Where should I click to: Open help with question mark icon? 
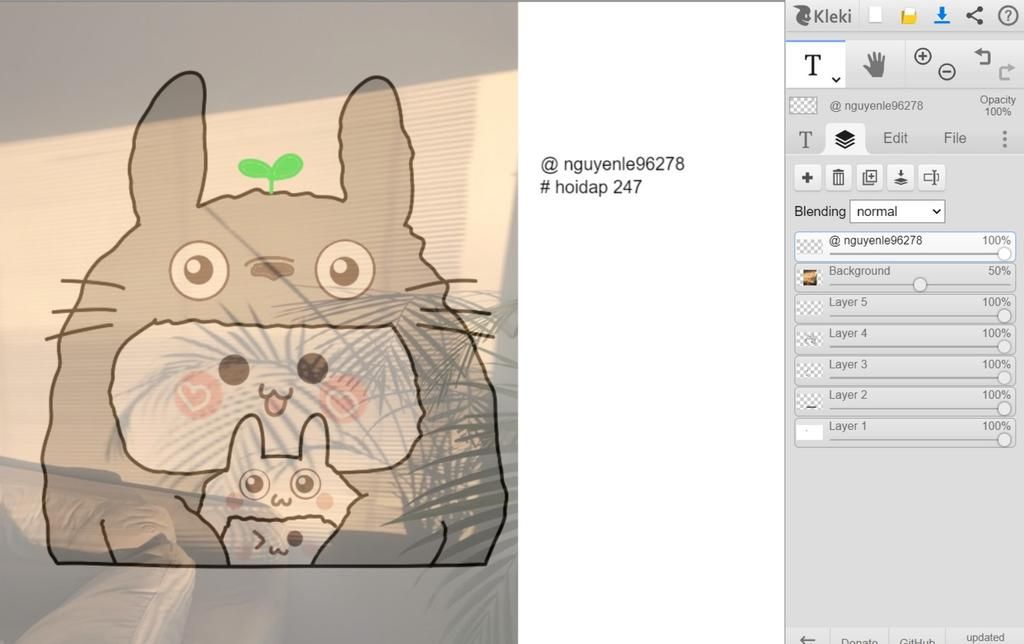click(1008, 15)
